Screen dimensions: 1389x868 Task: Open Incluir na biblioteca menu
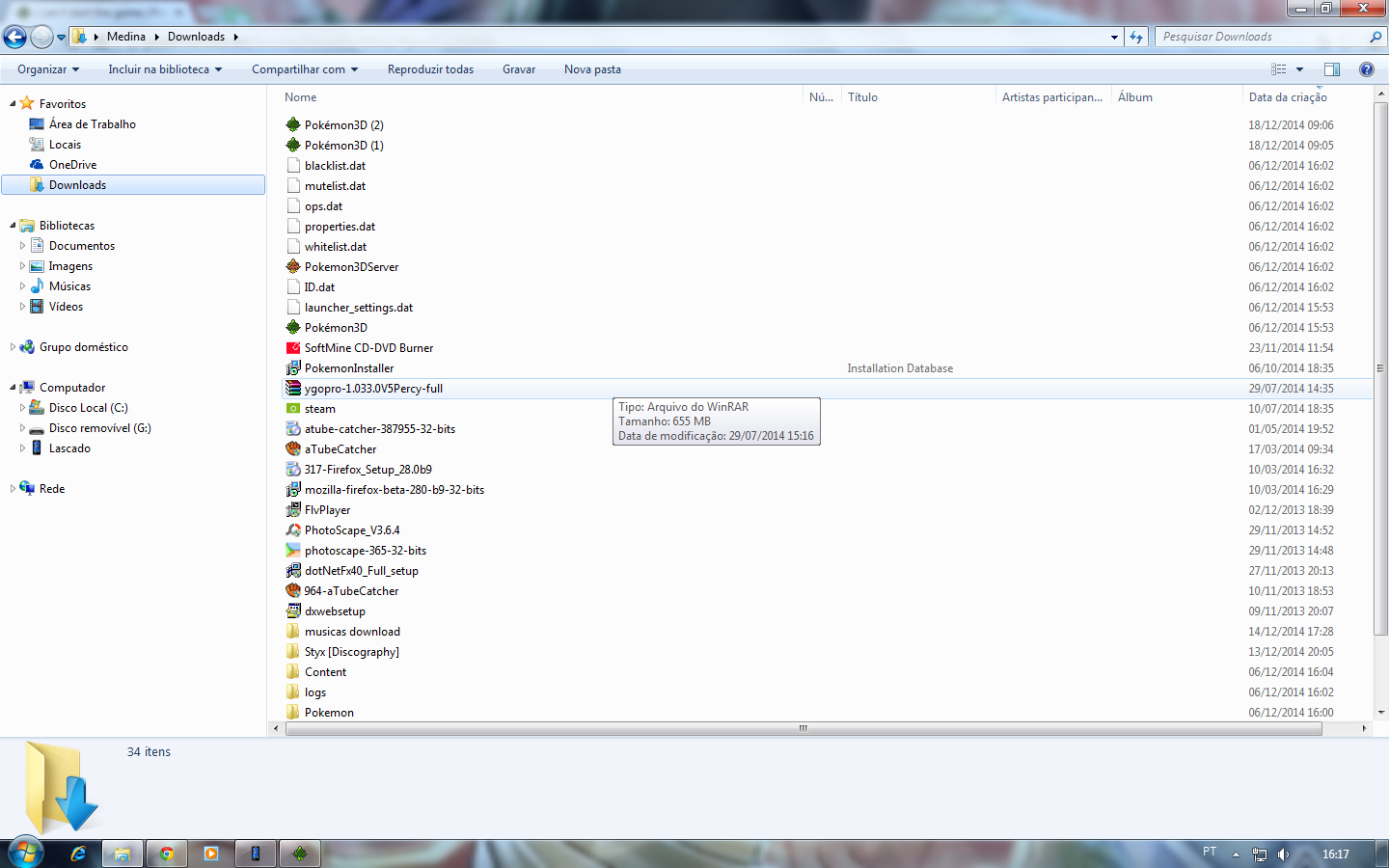click(x=165, y=69)
